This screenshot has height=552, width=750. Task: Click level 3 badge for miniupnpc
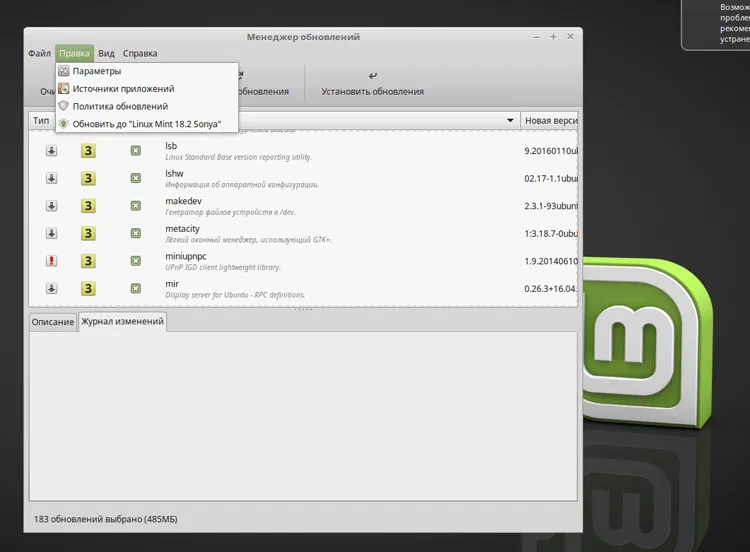(x=88, y=261)
